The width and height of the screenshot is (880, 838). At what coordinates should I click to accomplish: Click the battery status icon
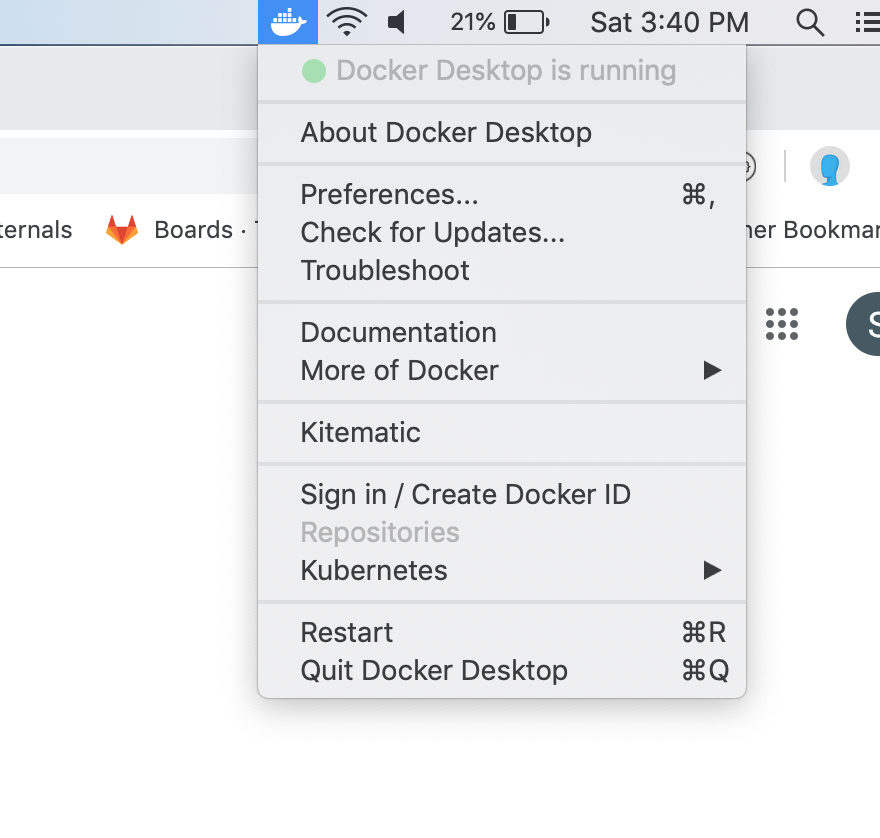pyautogui.click(x=526, y=21)
